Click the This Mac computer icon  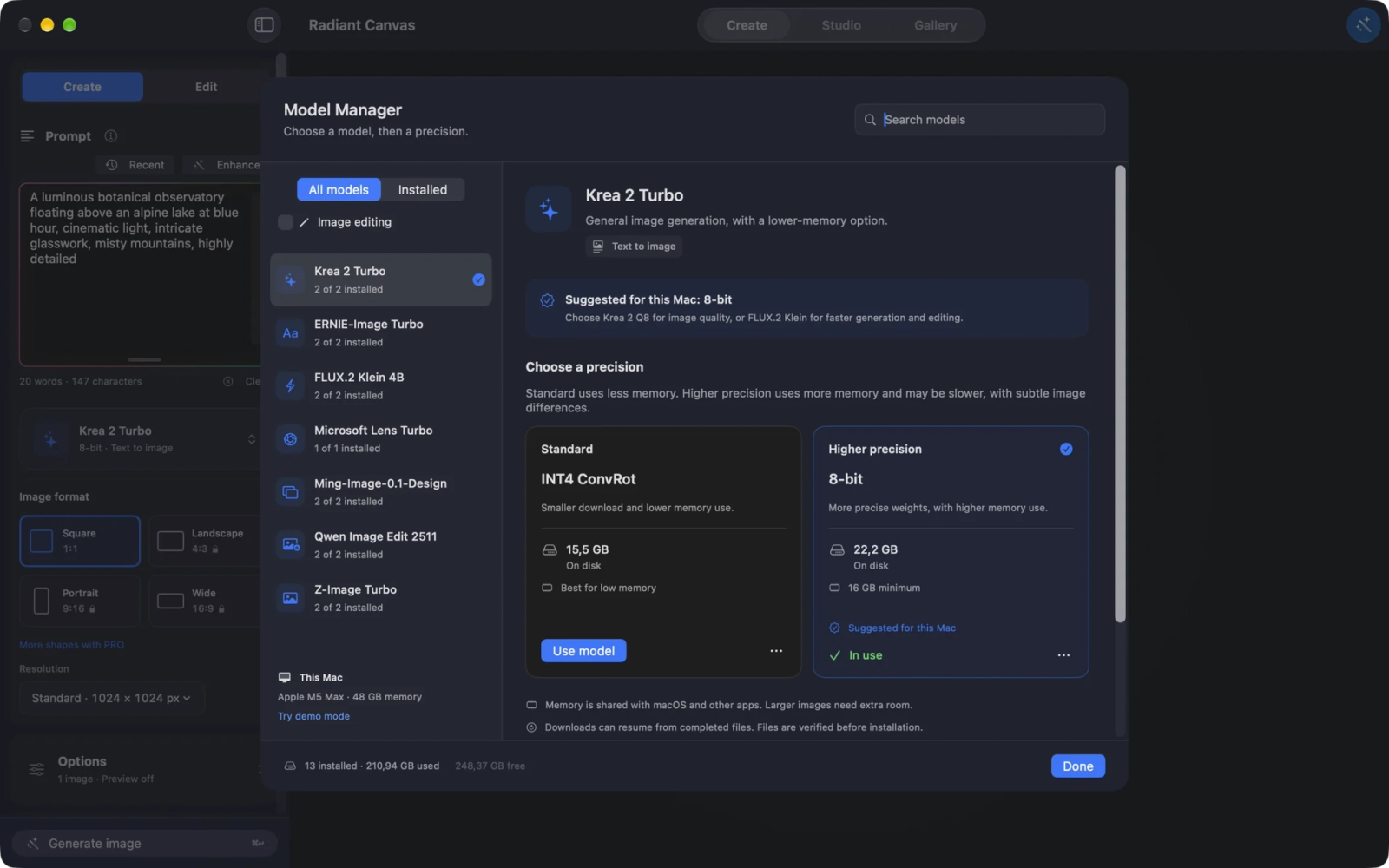click(284, 677)
